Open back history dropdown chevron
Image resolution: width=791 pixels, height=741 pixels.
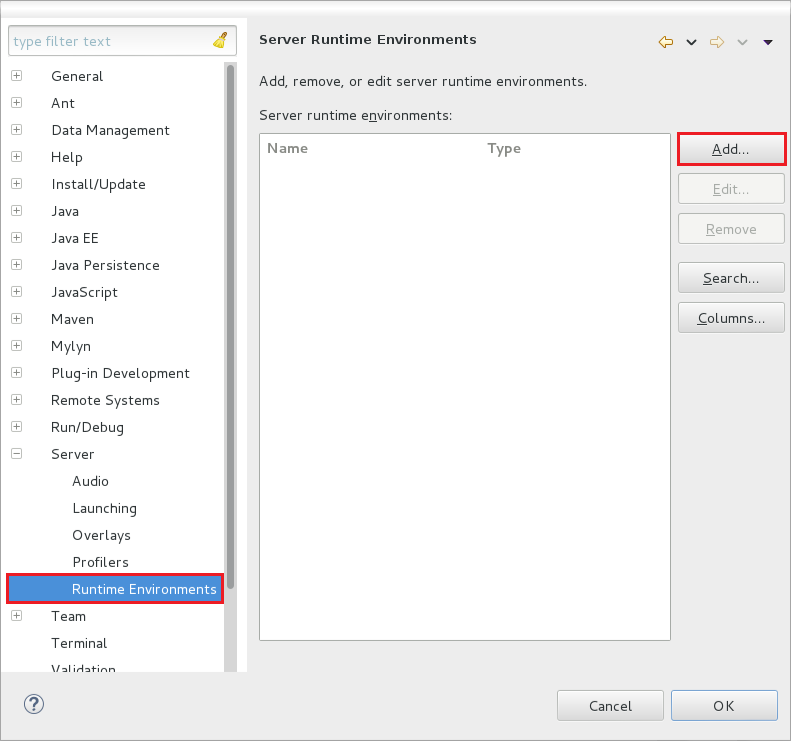(692, 42)
